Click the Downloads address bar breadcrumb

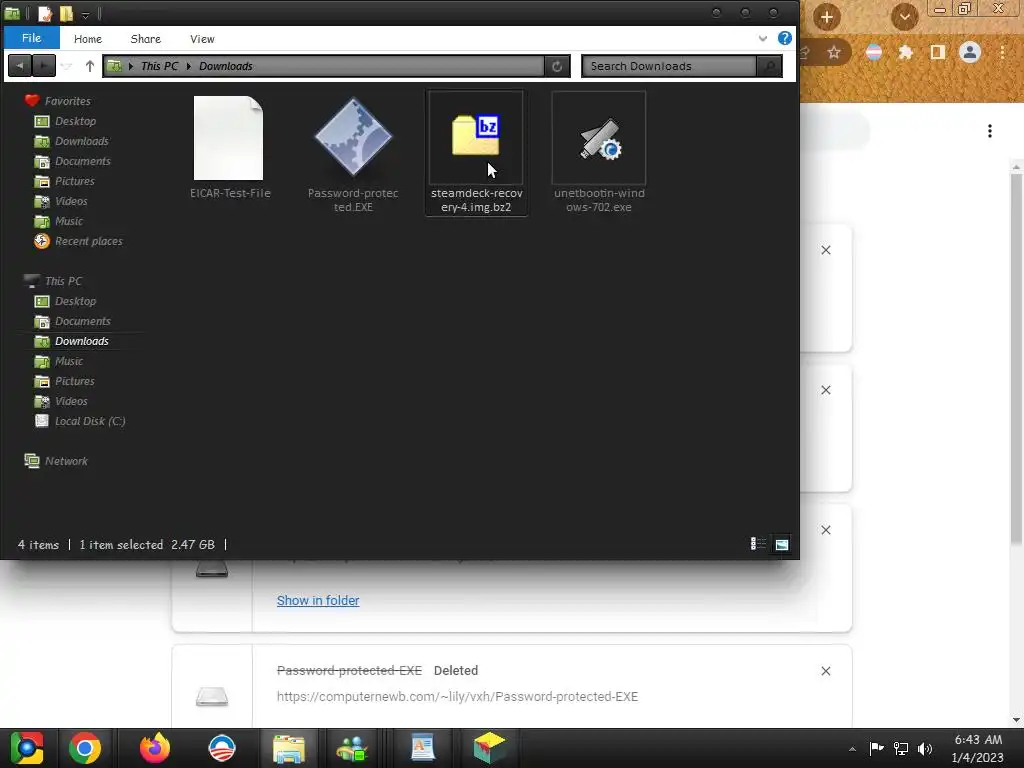225,66
